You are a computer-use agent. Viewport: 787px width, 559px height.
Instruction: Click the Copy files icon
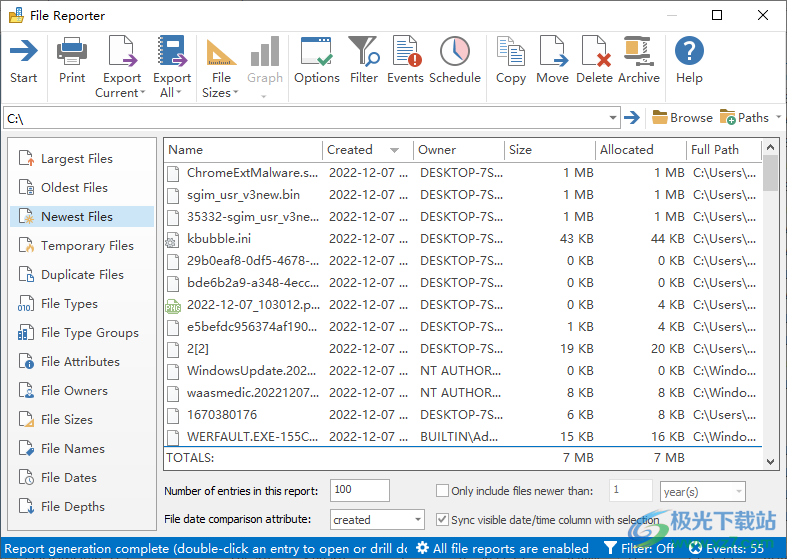tap(511, 51)
